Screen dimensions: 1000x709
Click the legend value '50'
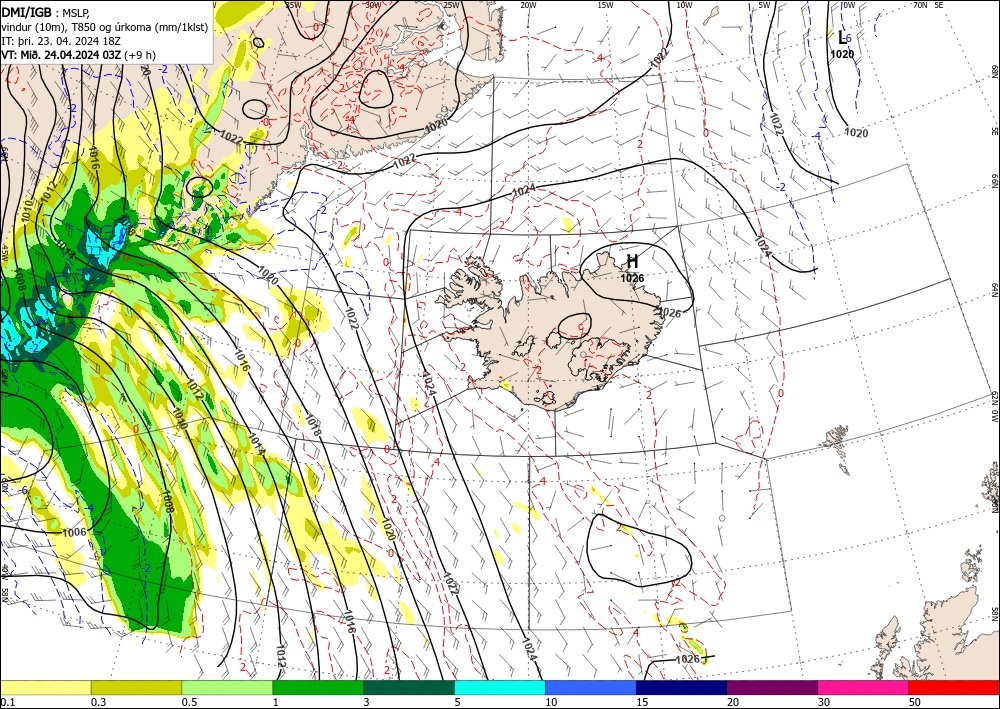(x=915, y=702)
